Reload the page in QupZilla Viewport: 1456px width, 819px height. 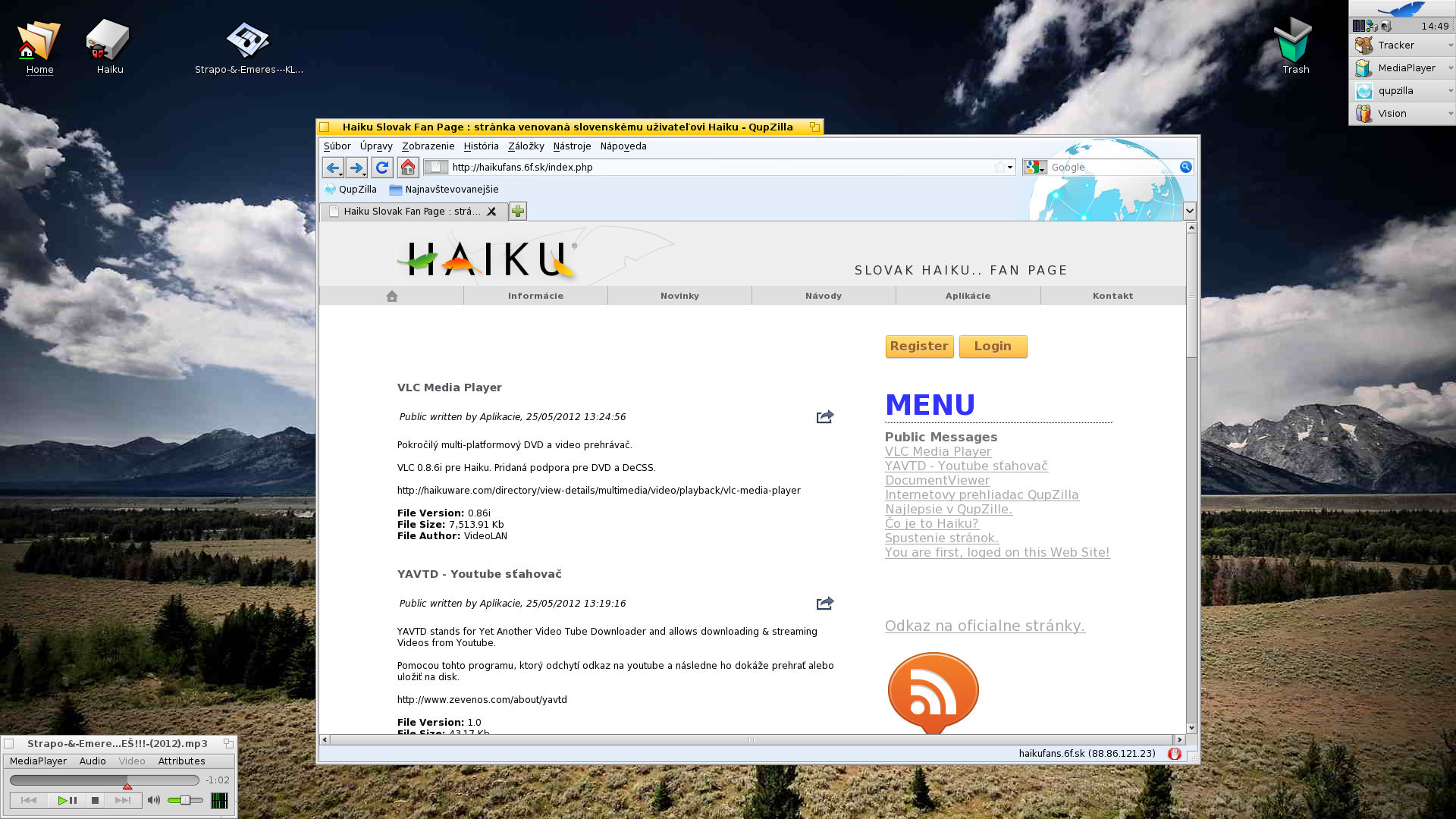(382, 168)
